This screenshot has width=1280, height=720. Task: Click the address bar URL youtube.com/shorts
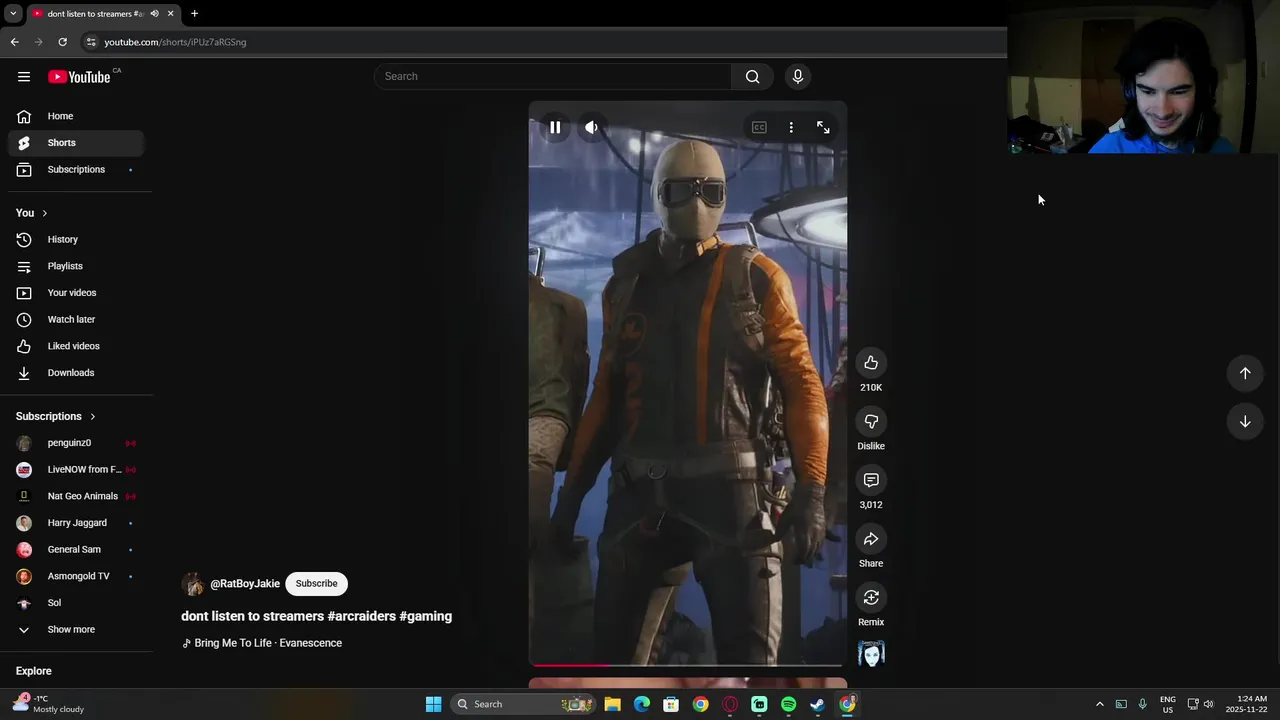(175, 42)
